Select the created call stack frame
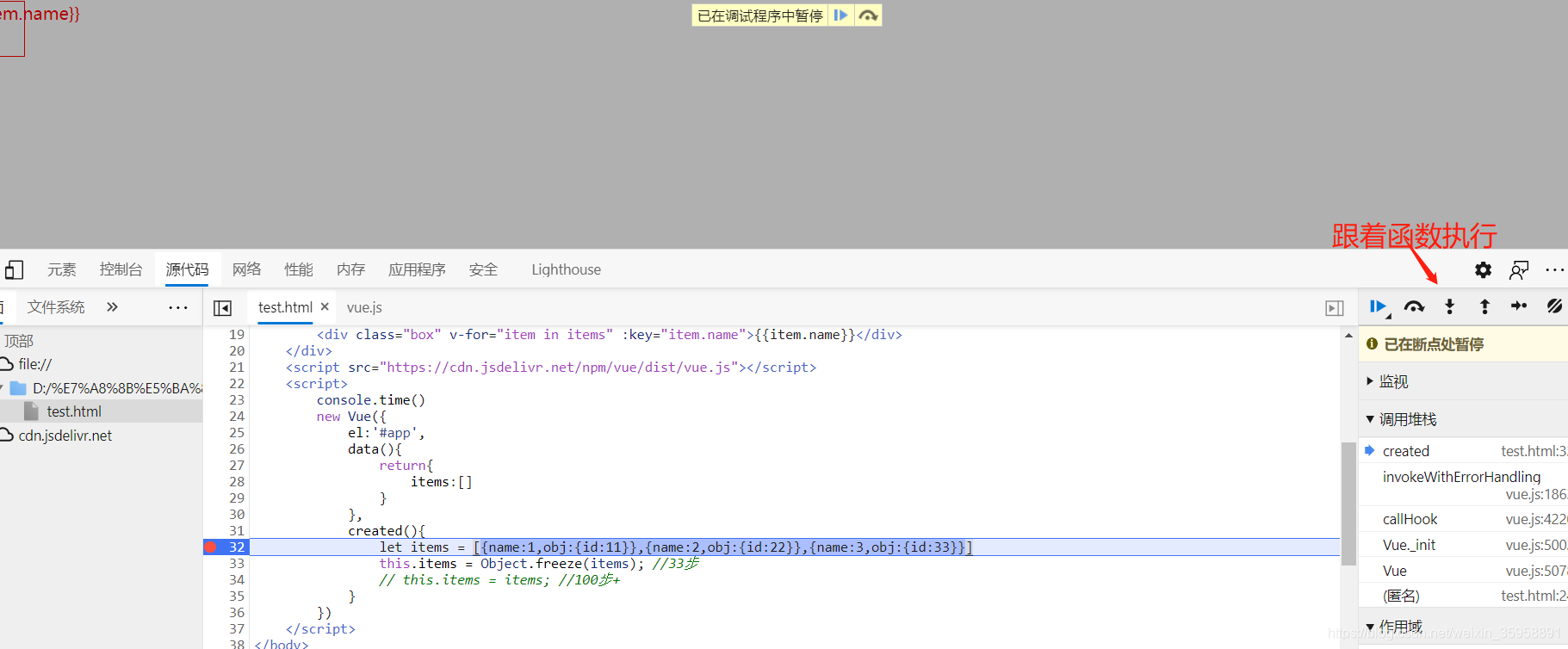1568x649 pixels. click(x=1463, y=451)
